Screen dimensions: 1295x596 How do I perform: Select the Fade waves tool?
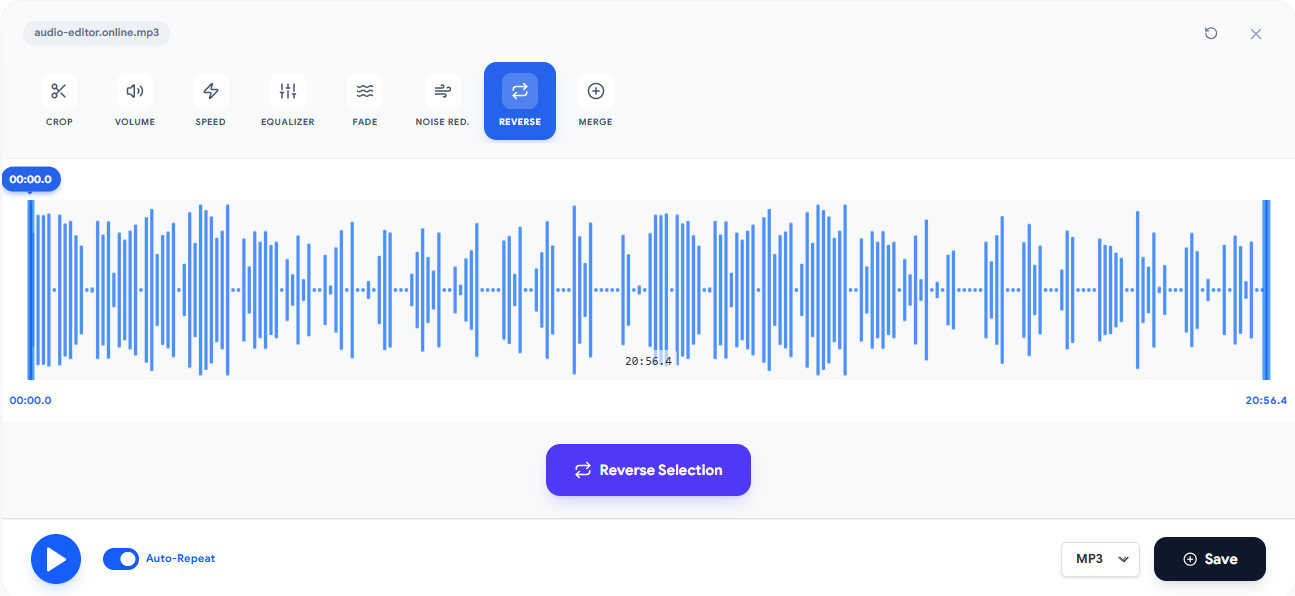pos(365,101)
